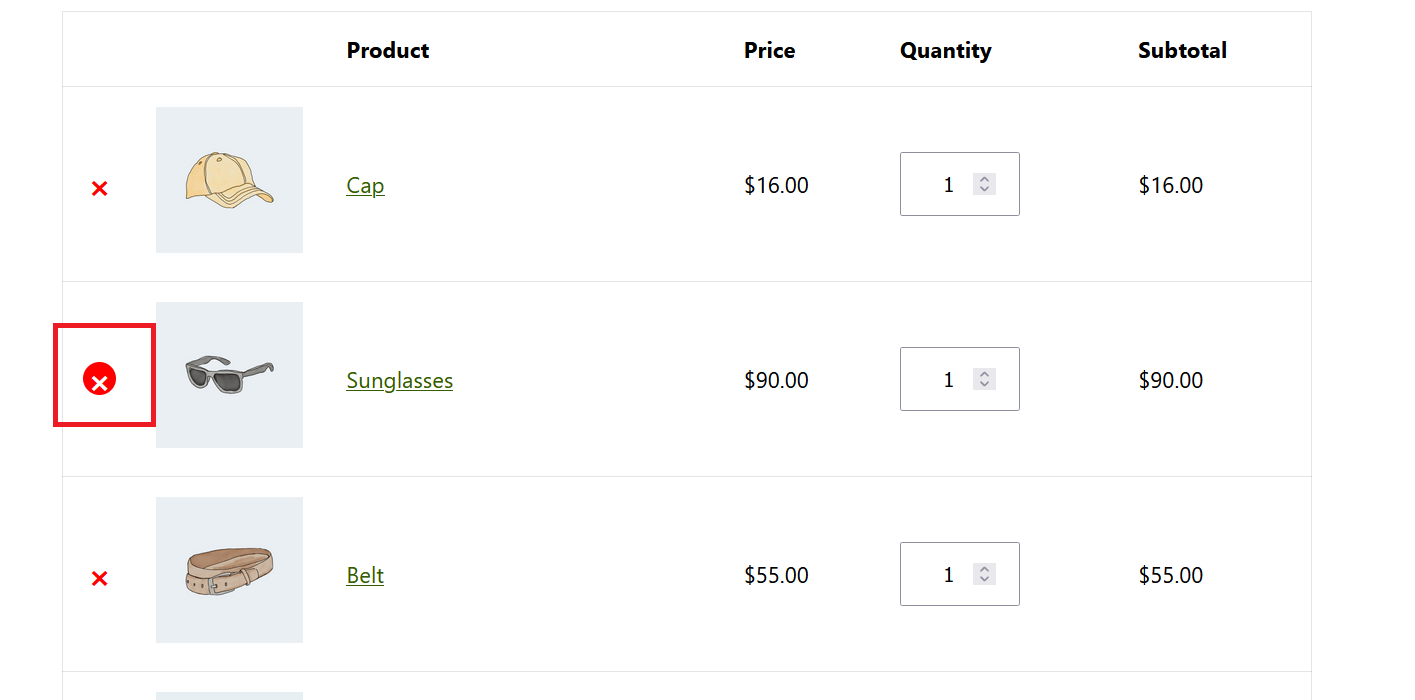Viewport: 1415px width, 700px height.
Task: Raise Sunglasses quantity using the up arrow
Action: (984, 375)
